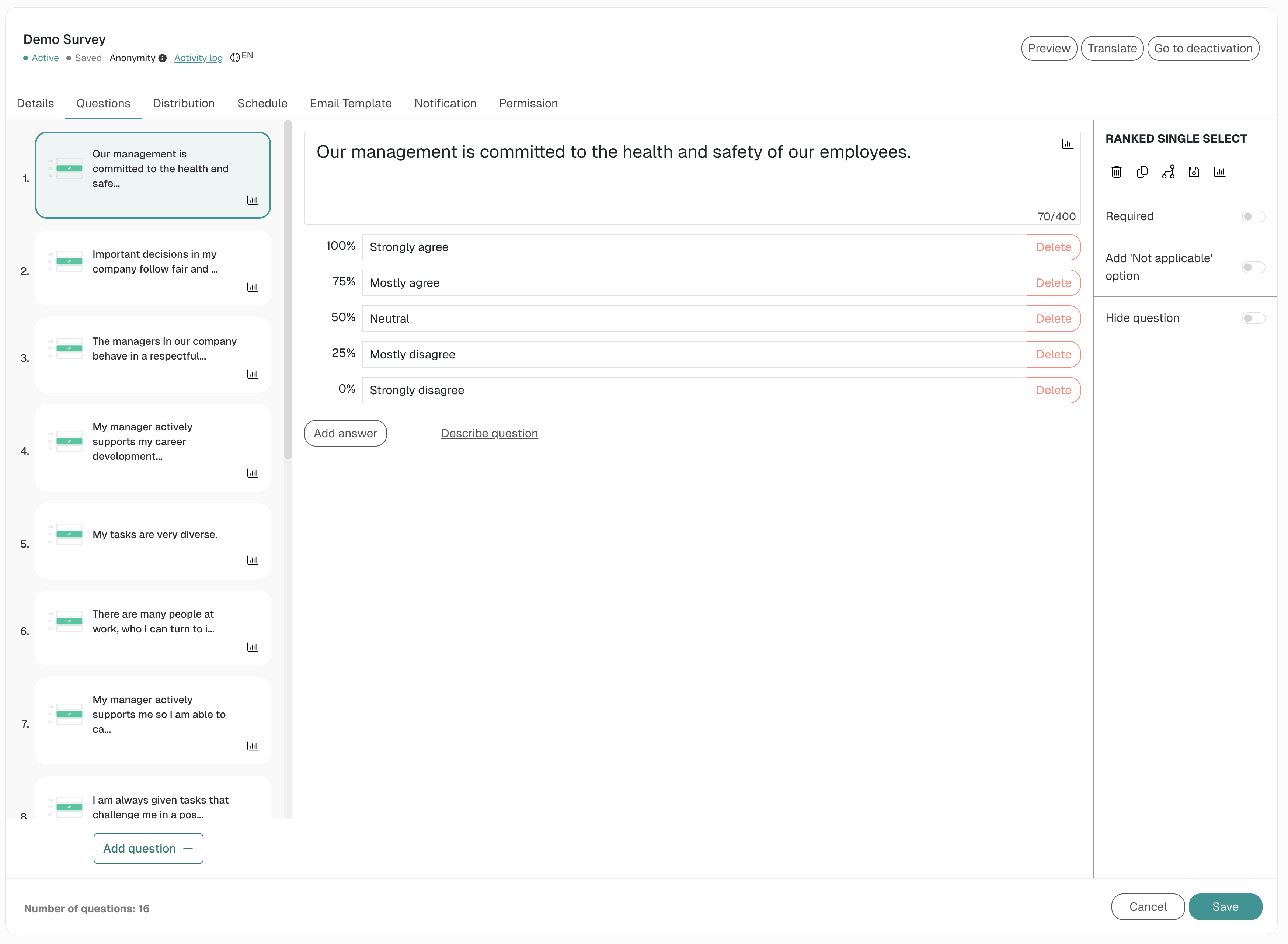This screenshot has height=944, width=1288.
Task: Switch to the Distribution tab
Action: pos(184,103)
